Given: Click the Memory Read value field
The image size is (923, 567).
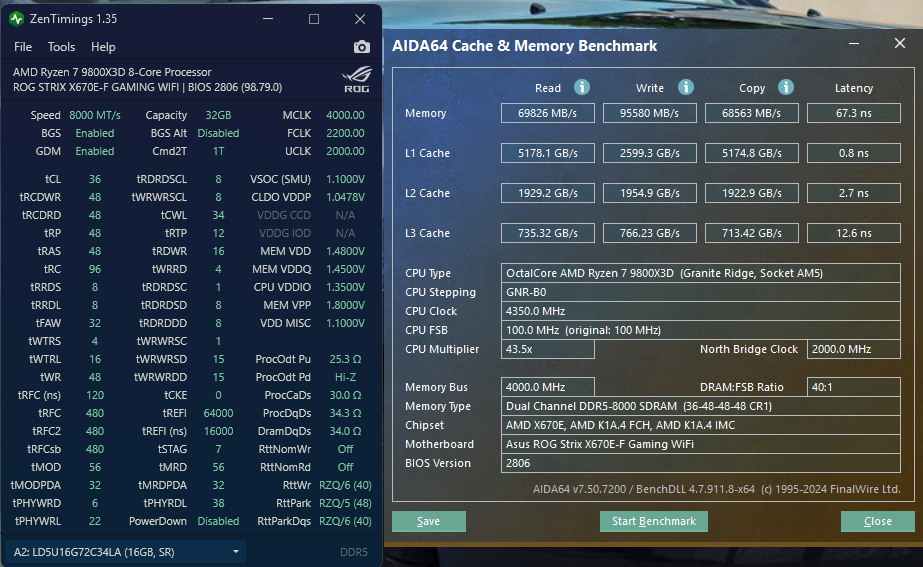Looking at the screenshot, I should (548, 113).
